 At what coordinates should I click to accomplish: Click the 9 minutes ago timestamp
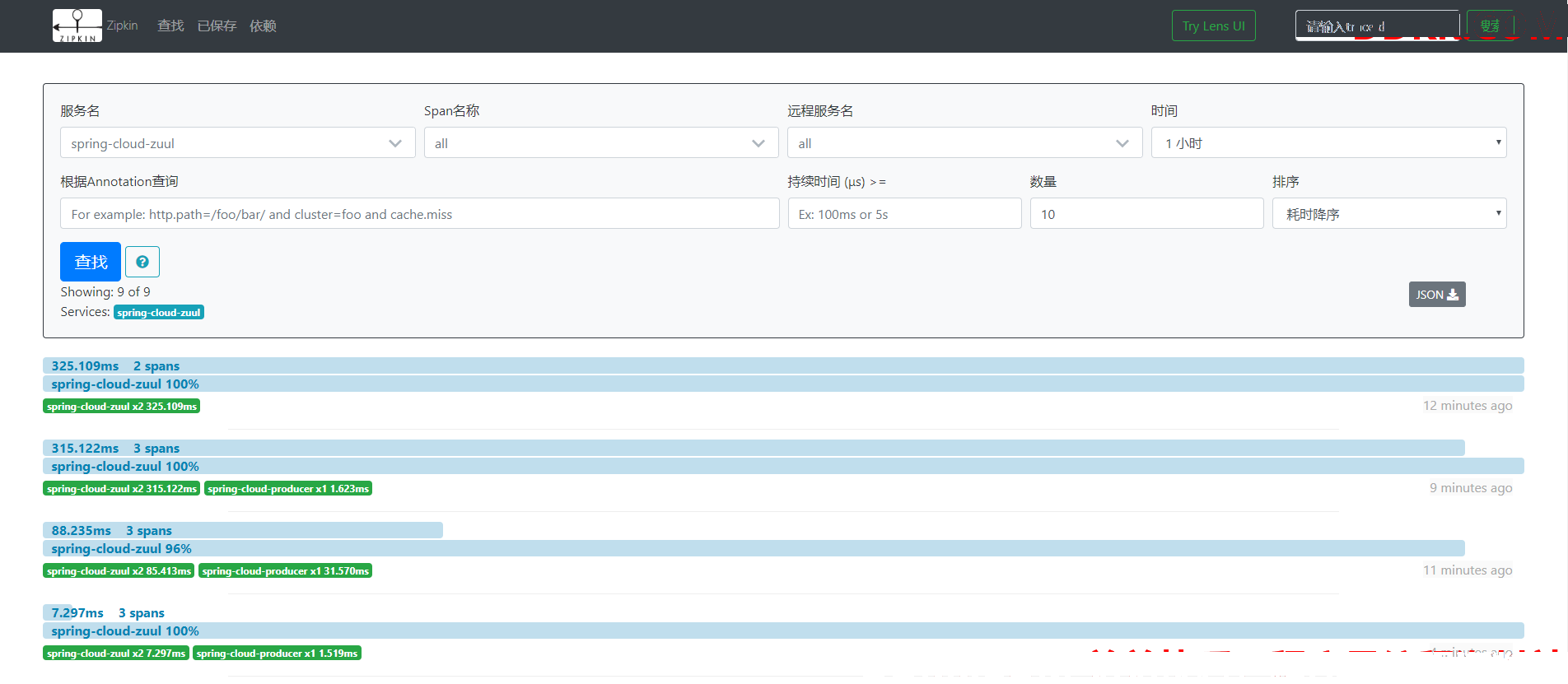(x=1471, y=487)
